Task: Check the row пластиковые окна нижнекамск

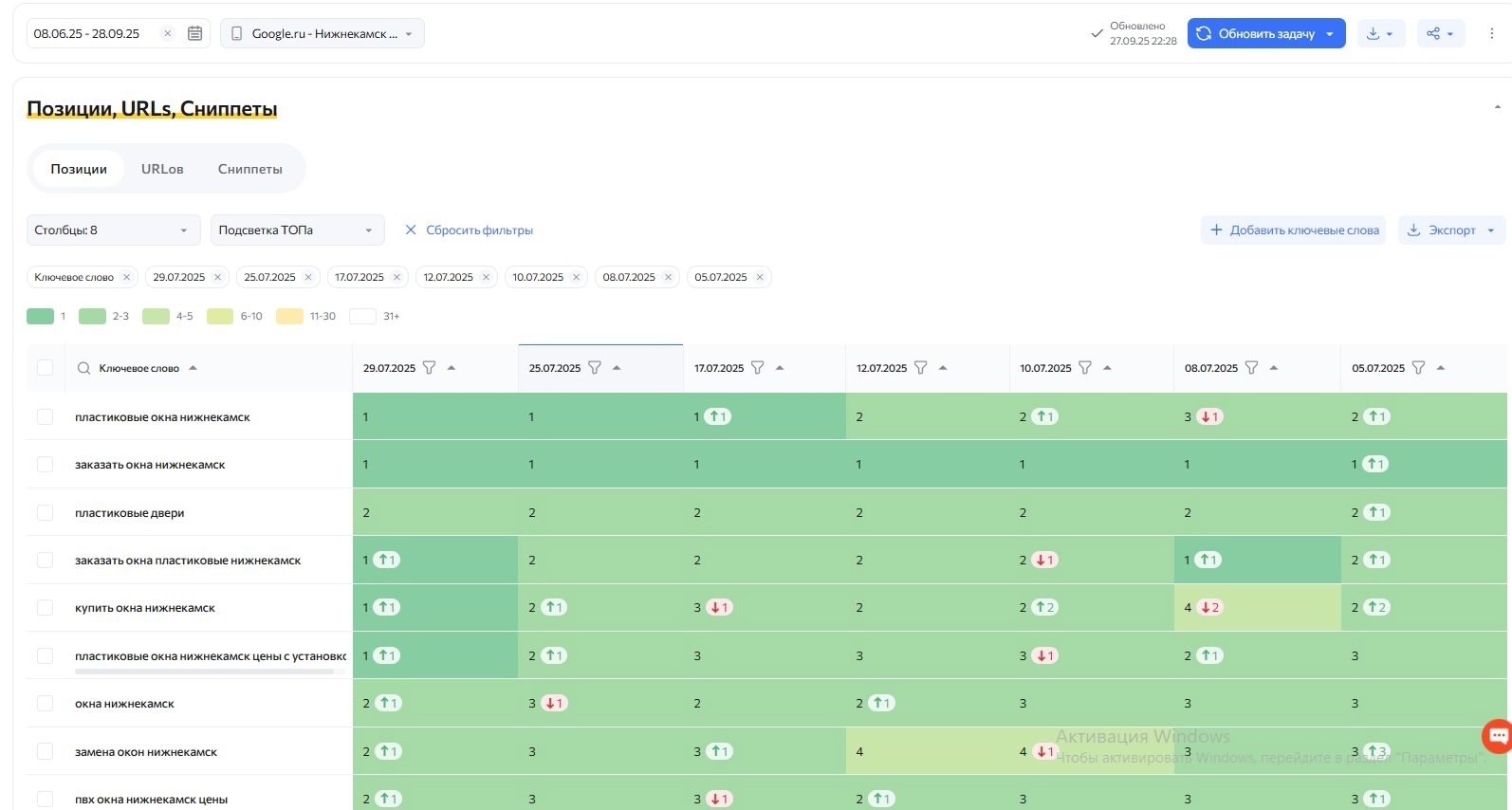Action: (45, 416)
